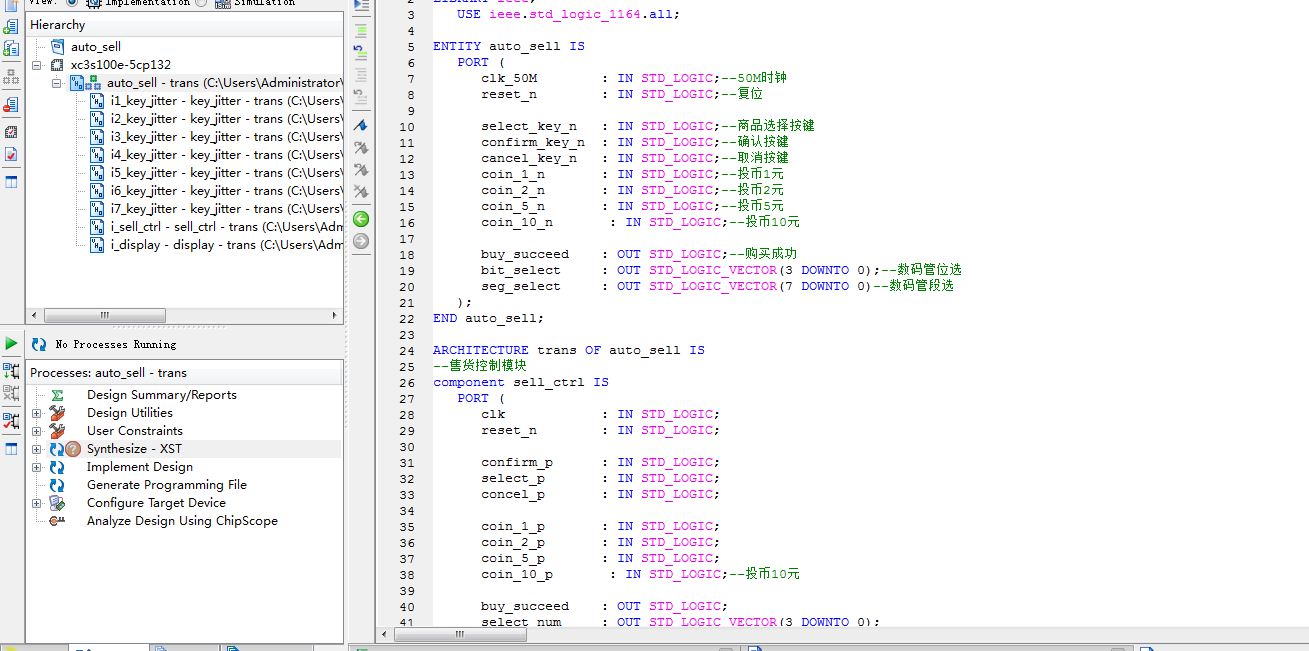Click Hierarchy scrollbar left arrow
Screen dimensions: 1309x651
(33, 316)
